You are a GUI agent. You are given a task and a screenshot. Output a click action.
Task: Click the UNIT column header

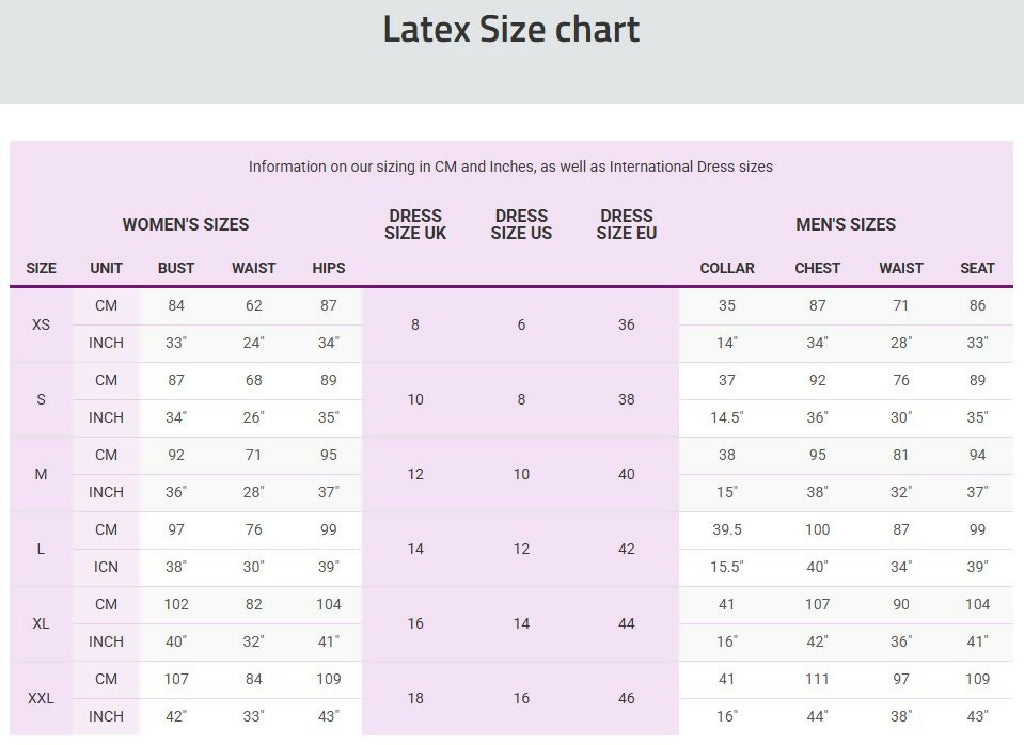[106, 268]
